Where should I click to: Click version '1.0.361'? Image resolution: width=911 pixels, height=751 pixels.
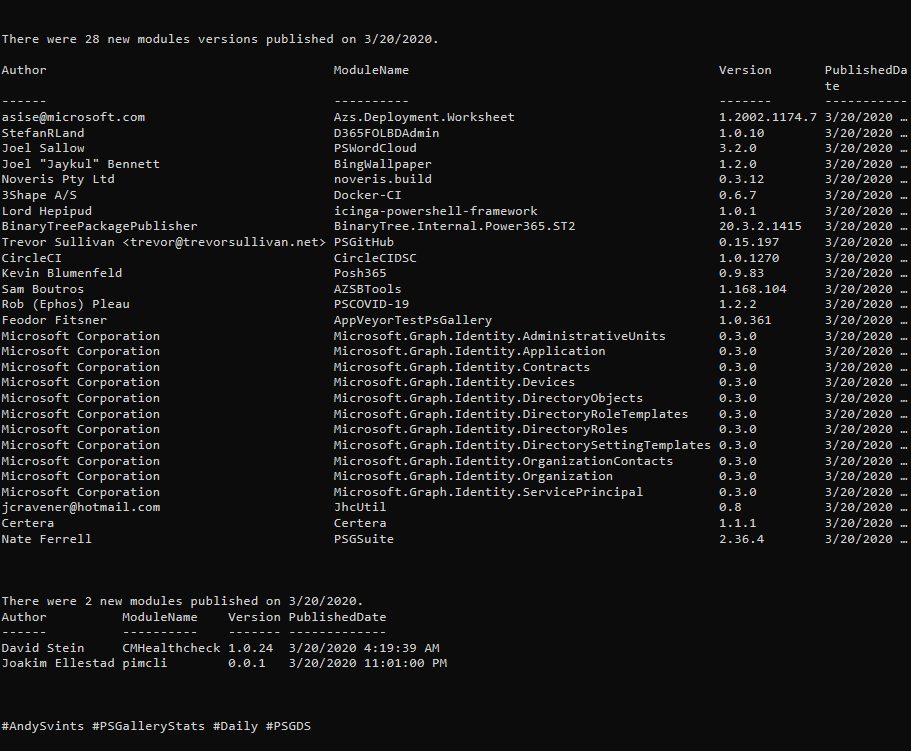pyautogui.click(x=745, y=320)
